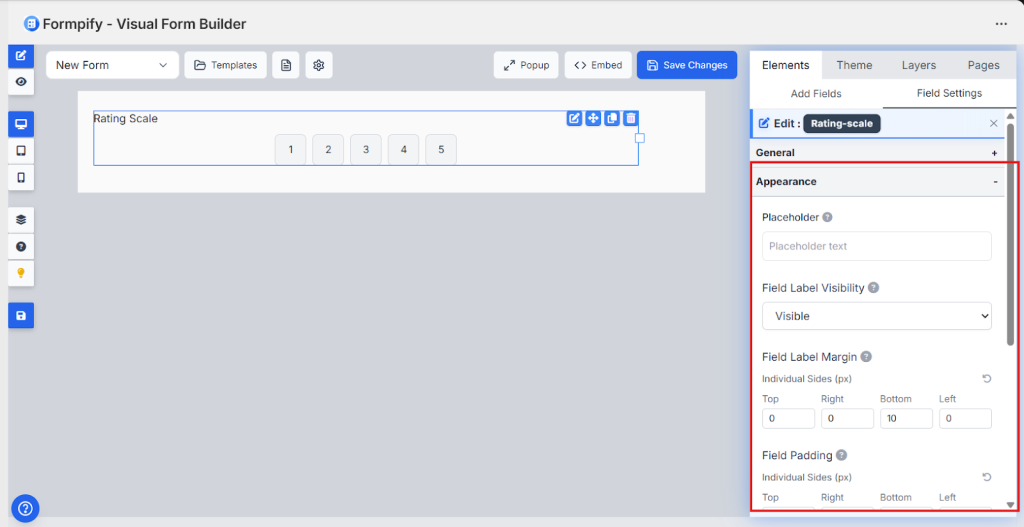
Task: Select rating value 5 on the scale
Action: [x=441, y=150]
